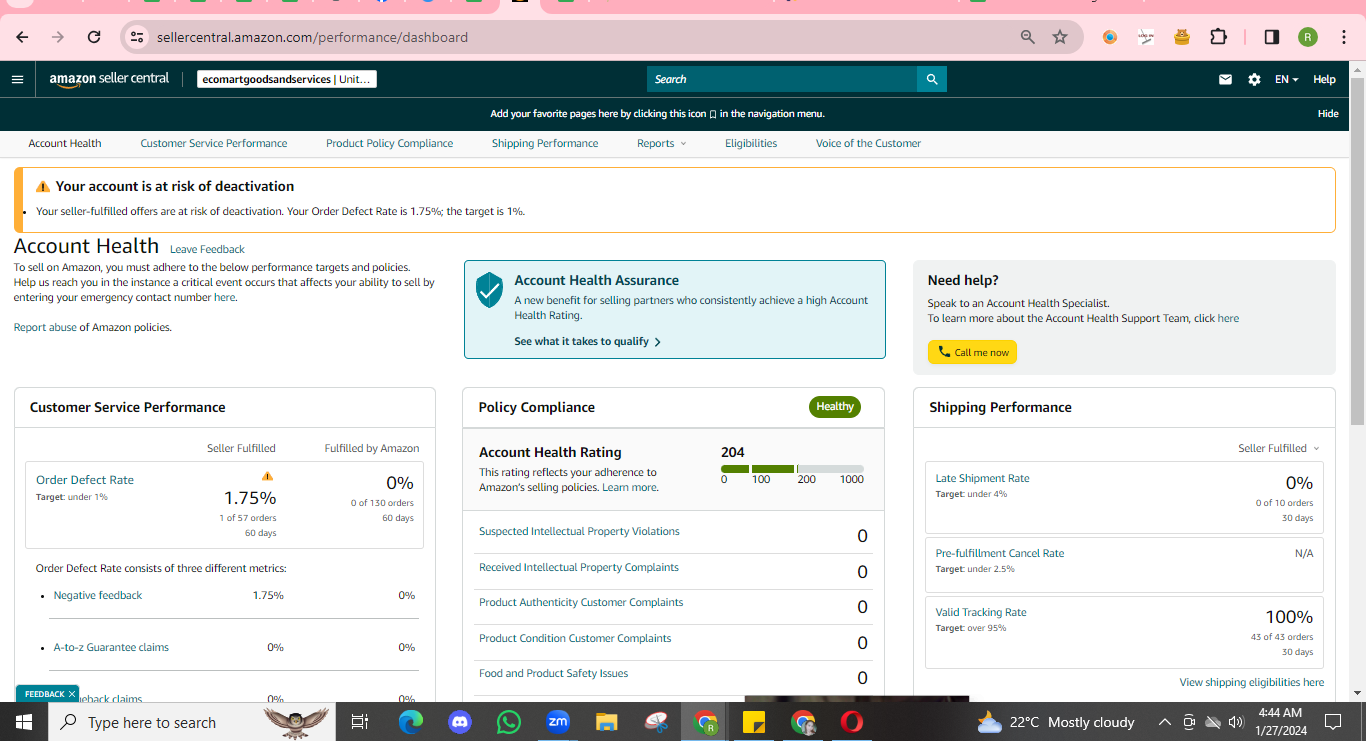Click the Report abuse link
Image resolution: width=1366 pixels, height=741 pixels.
45,327
